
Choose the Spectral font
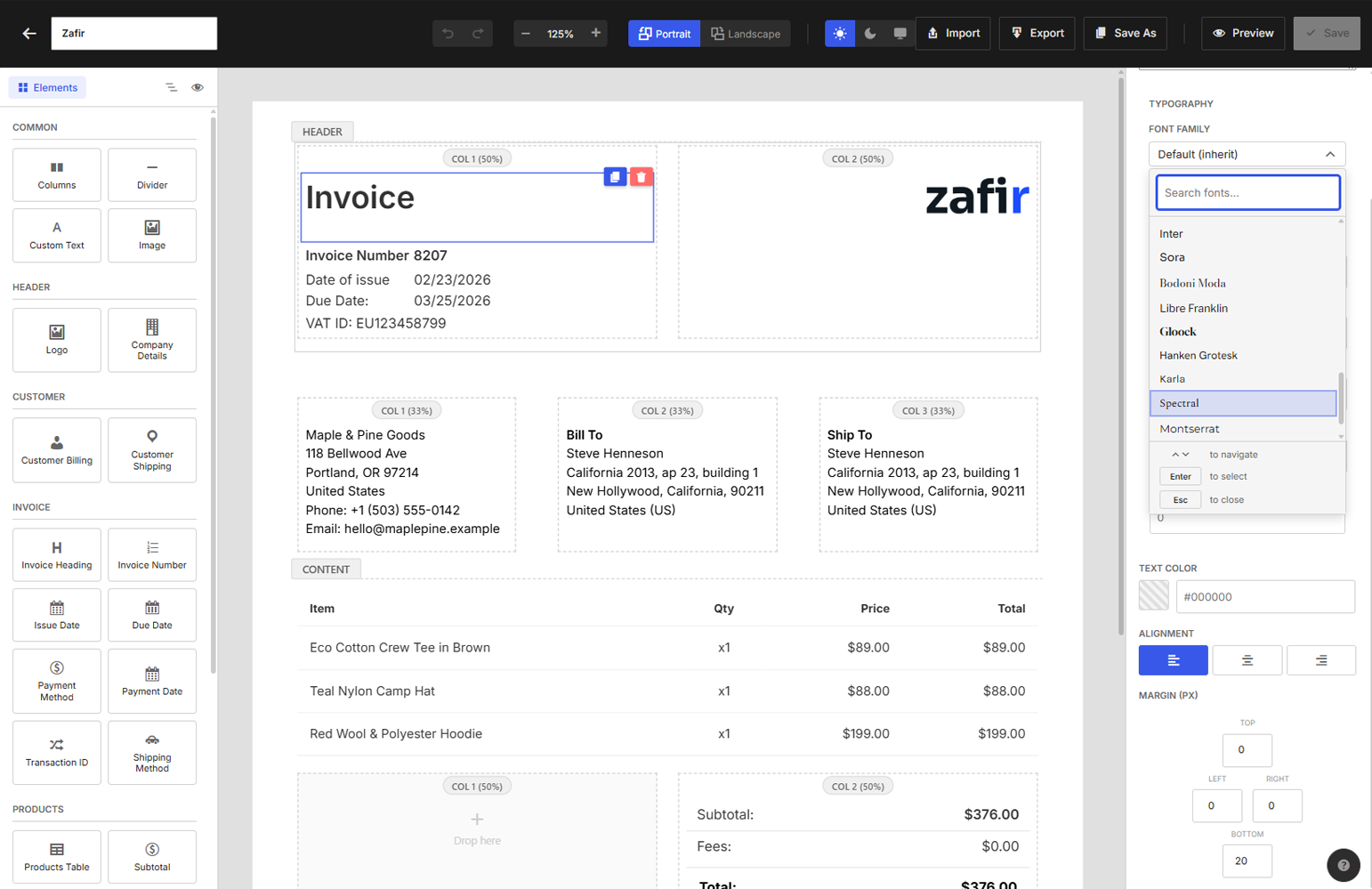coord(1243,403)
